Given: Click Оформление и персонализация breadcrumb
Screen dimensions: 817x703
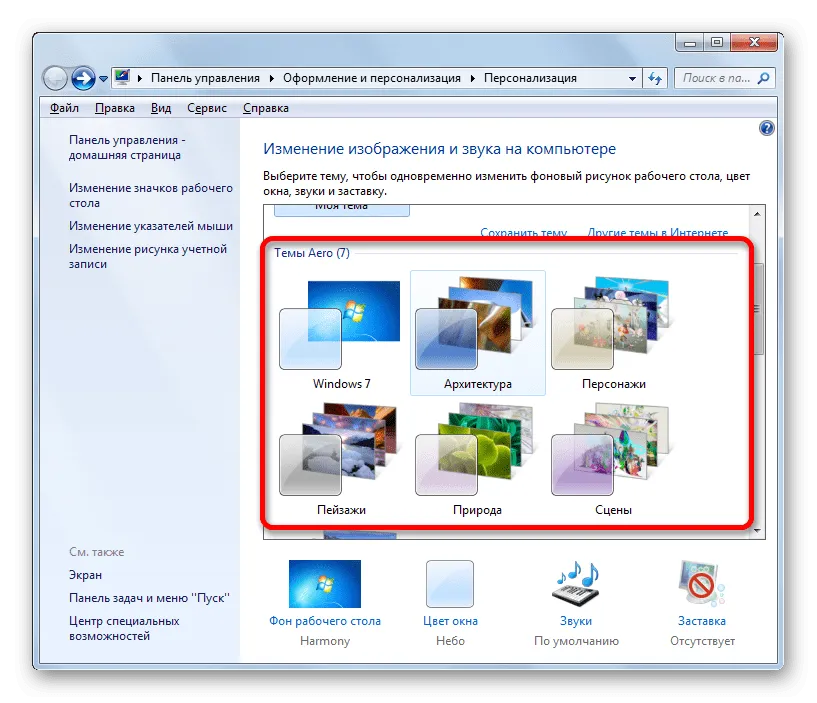Looking at the screenshot, I should pyautogui.click(x=372, y=78).
